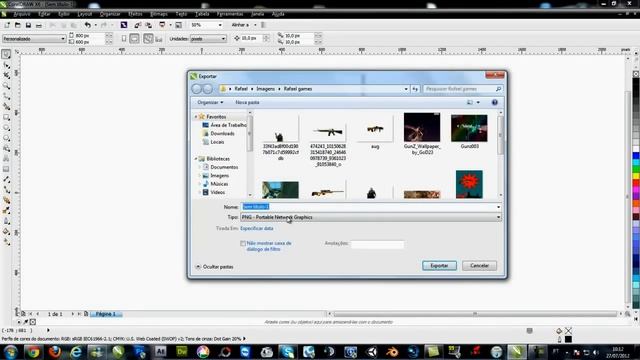Image resolution: width=640 pixels, height=360 pixels.
Task: Click the Save disk icon in toolbar
Action: coord(28,25)
